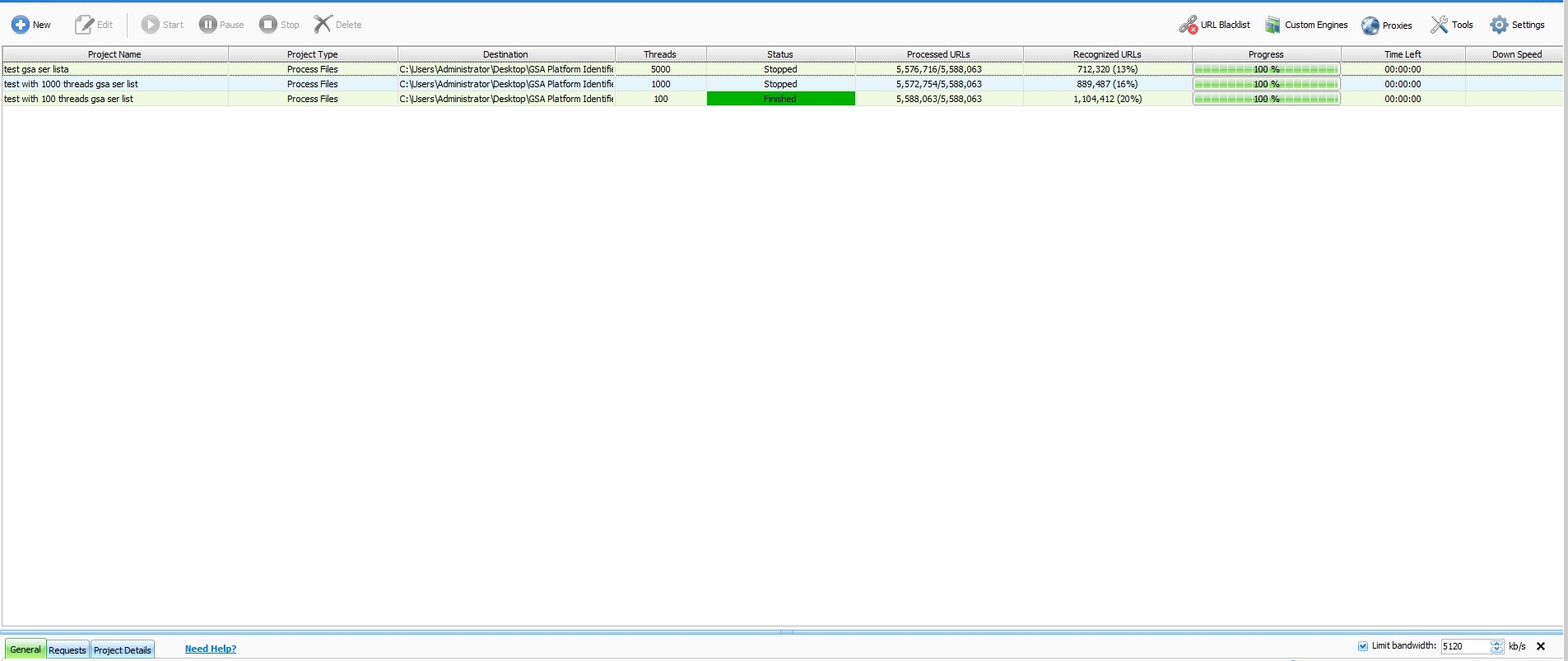The height and width of the screenshot is (661, 1568).
Task: Toggle the Limit bandwidth checkbox
Action: point(1363,646)
